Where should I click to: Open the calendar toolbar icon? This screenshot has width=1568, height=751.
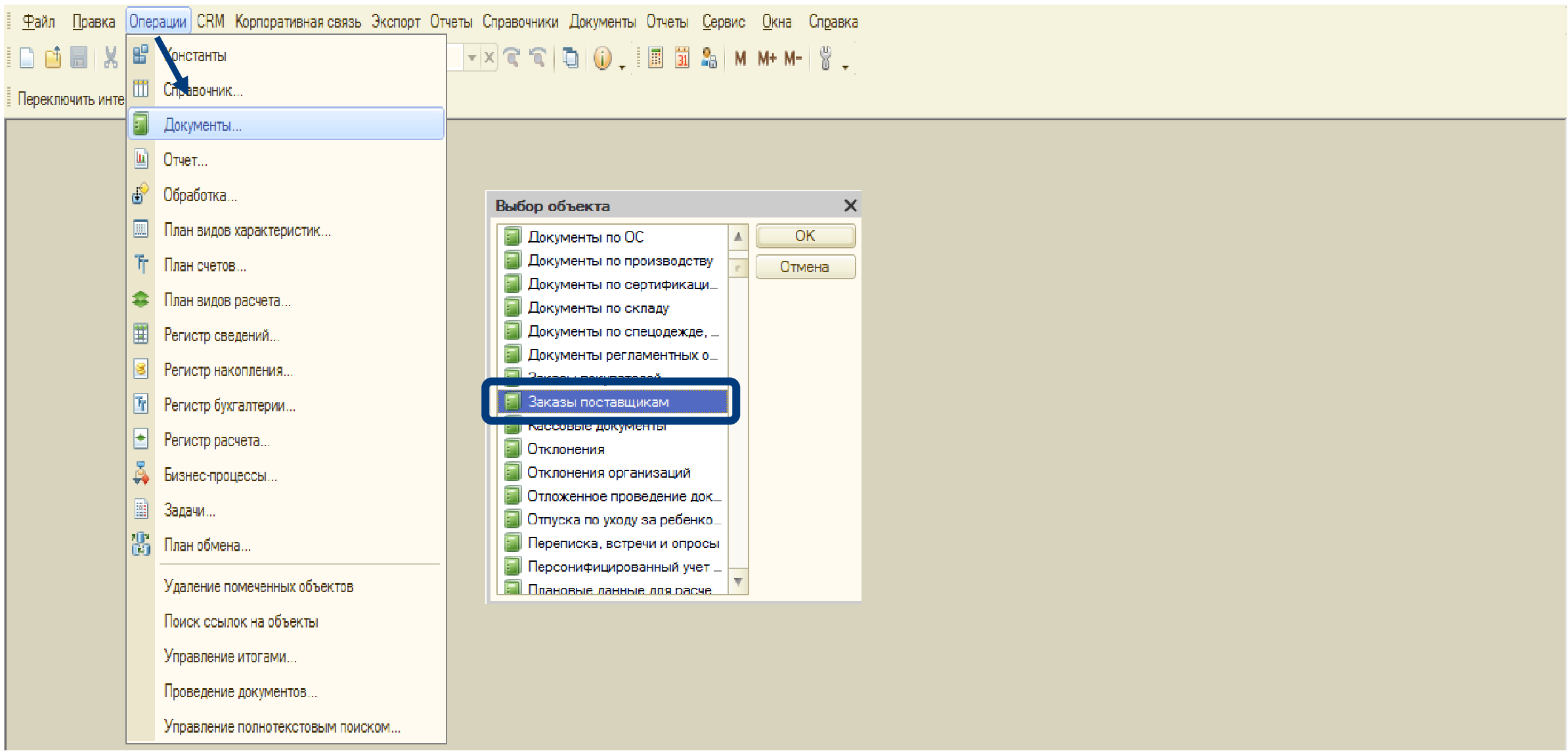[682, 58]
